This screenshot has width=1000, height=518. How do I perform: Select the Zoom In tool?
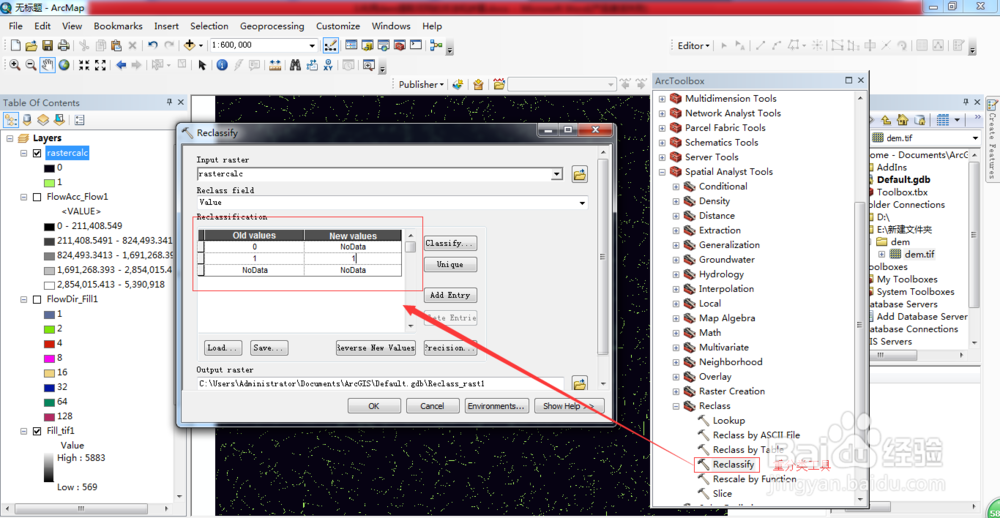pyautogui.click(x=15, y=65)
